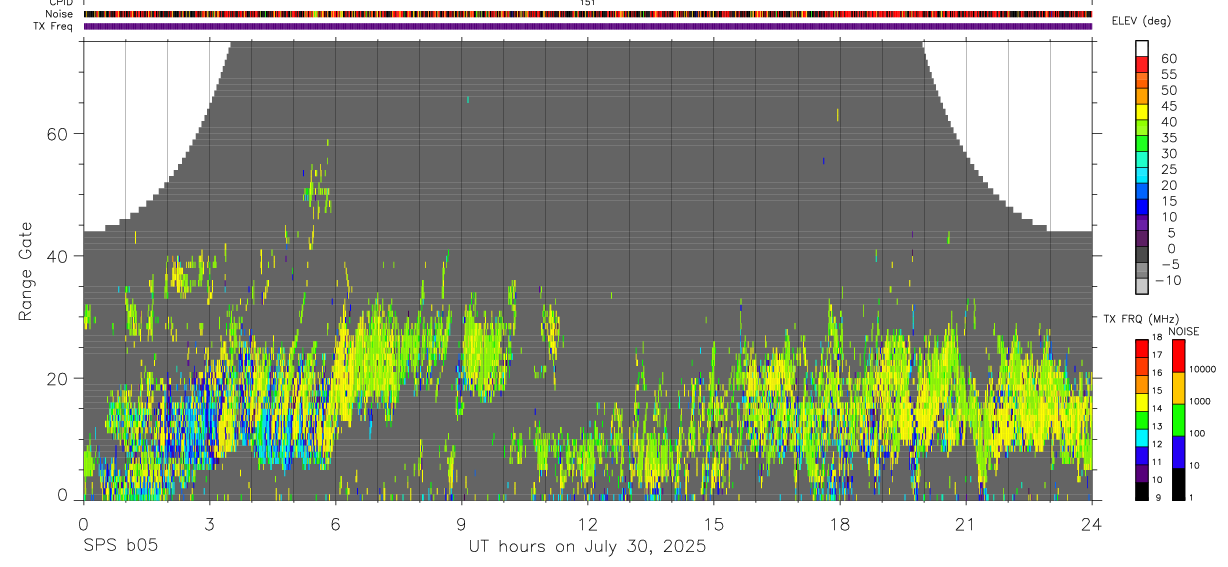The height and width of the screenshot is (567, 1228).
Task: Click the light gray bottom ELEV swatch
Action: coord(1143,286)
